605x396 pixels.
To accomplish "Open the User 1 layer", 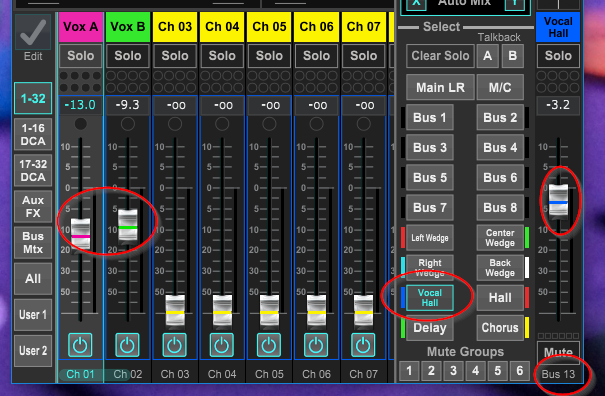I will [x=33, y=315].
